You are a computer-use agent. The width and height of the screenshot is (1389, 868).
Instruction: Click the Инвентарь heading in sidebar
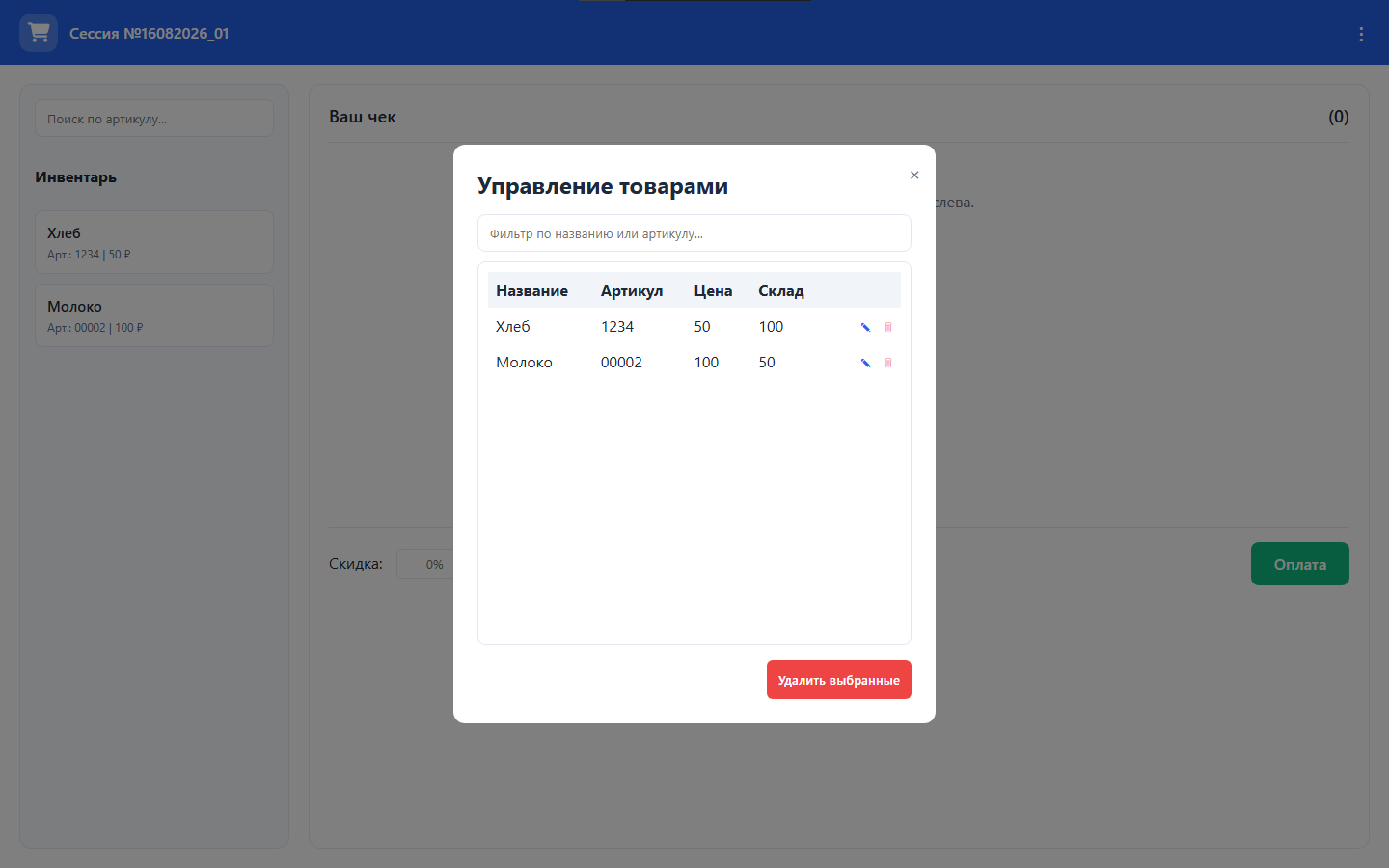tap(76, 177)
